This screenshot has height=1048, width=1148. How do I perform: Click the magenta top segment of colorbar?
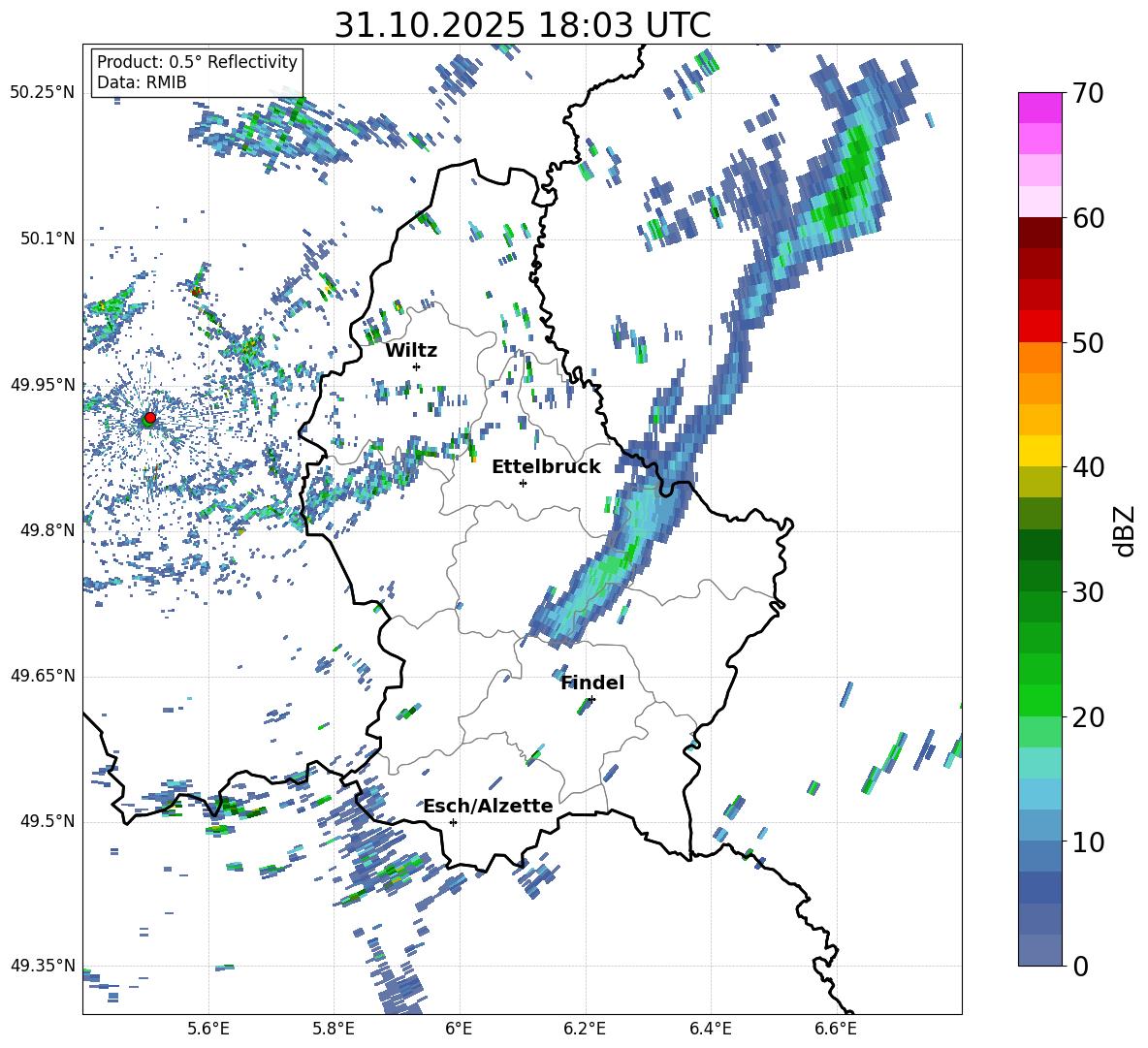click(1039, 108)
